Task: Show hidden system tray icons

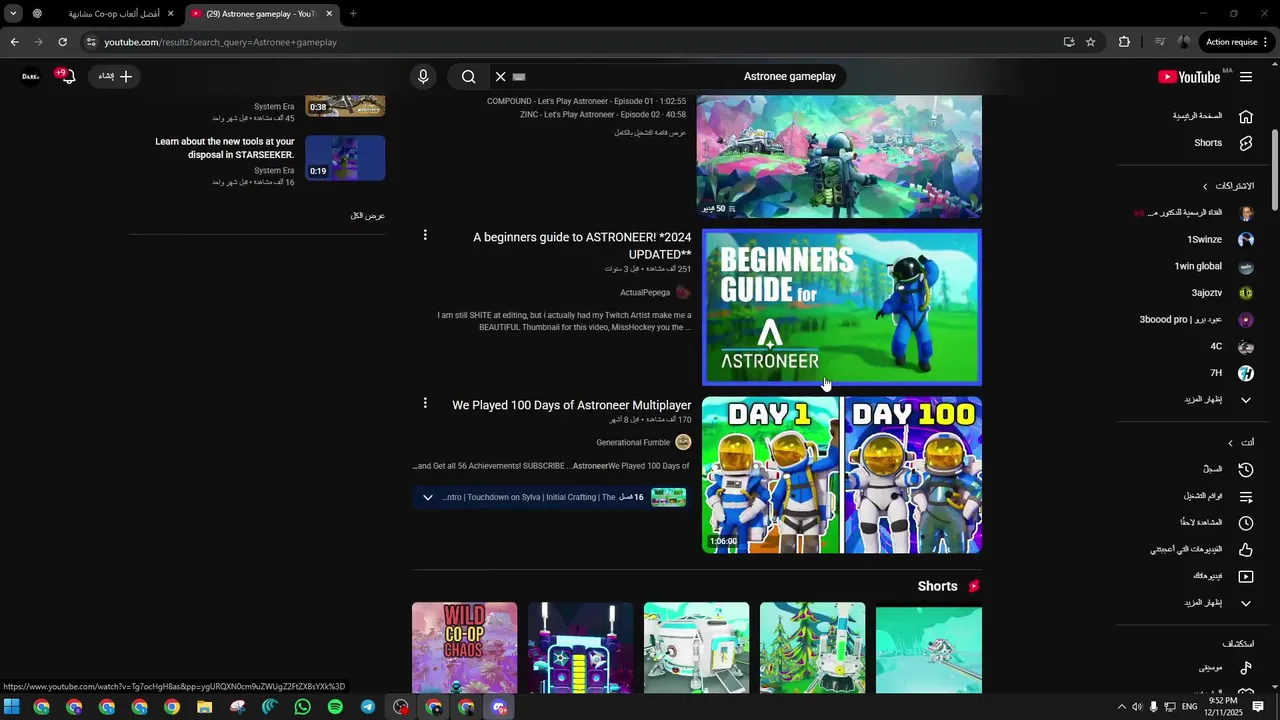Action: point(1121,707)
